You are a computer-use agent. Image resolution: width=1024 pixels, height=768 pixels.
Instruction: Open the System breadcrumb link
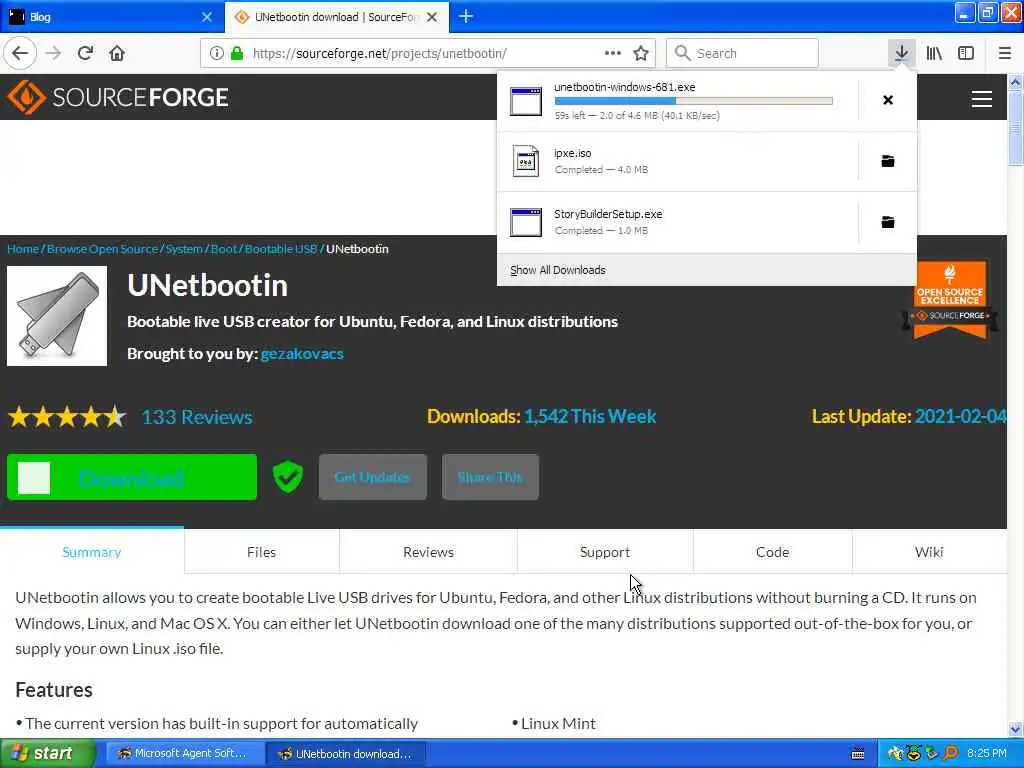184,249
